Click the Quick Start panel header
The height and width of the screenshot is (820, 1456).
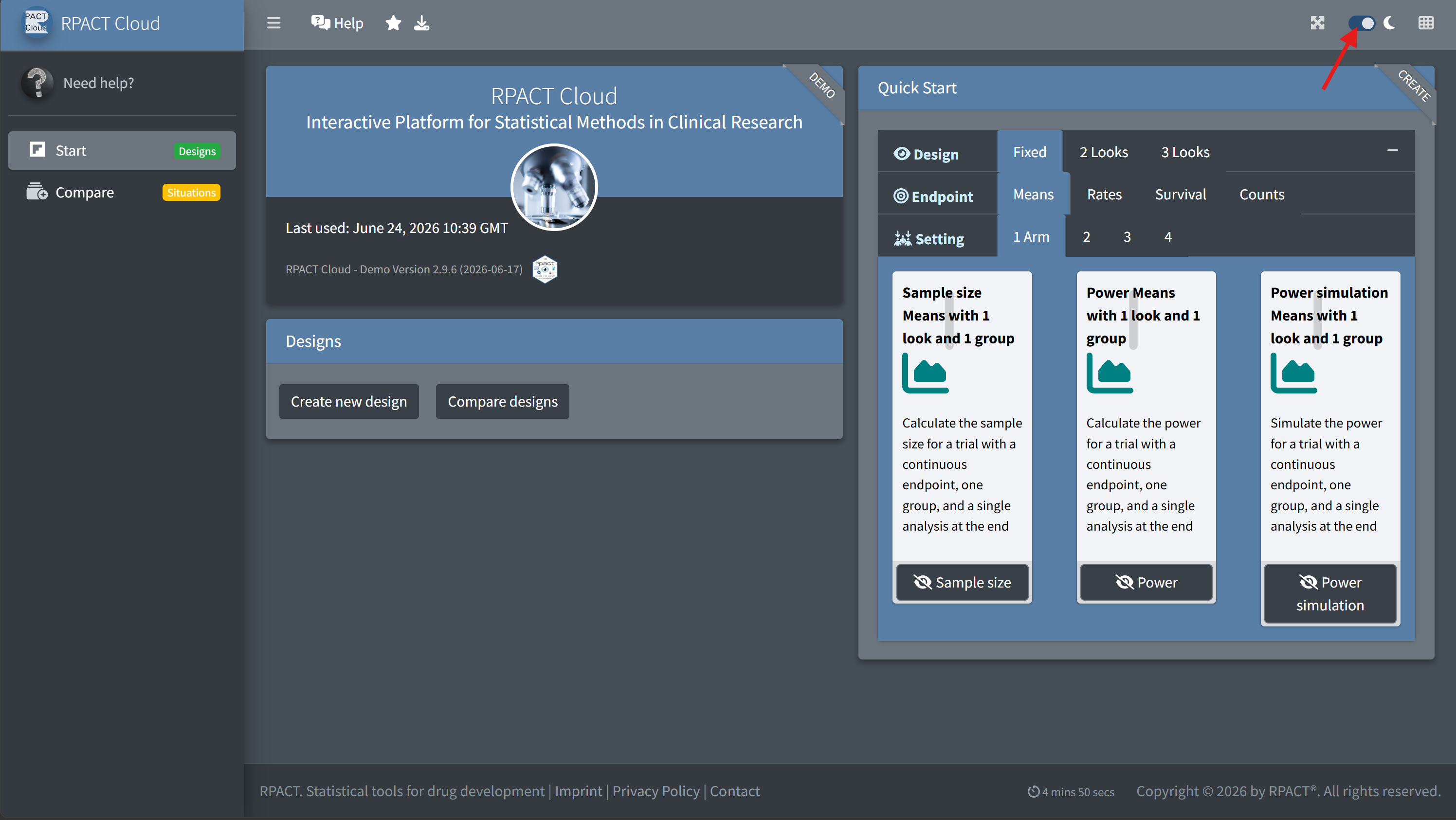pyautogui.click(x=1147, y=88)
